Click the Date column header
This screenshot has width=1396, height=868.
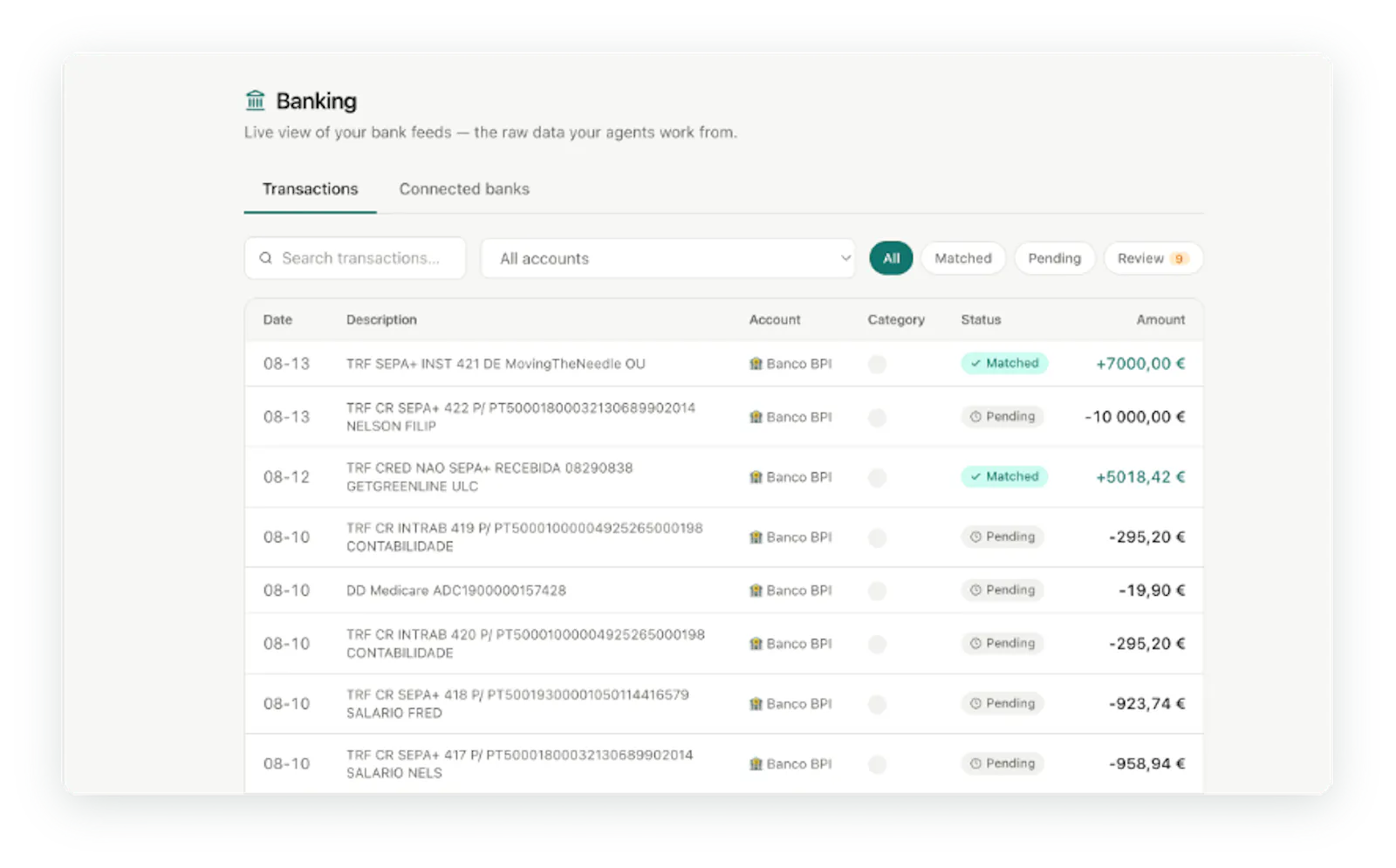pyautogui.click(x=277, y=320)
